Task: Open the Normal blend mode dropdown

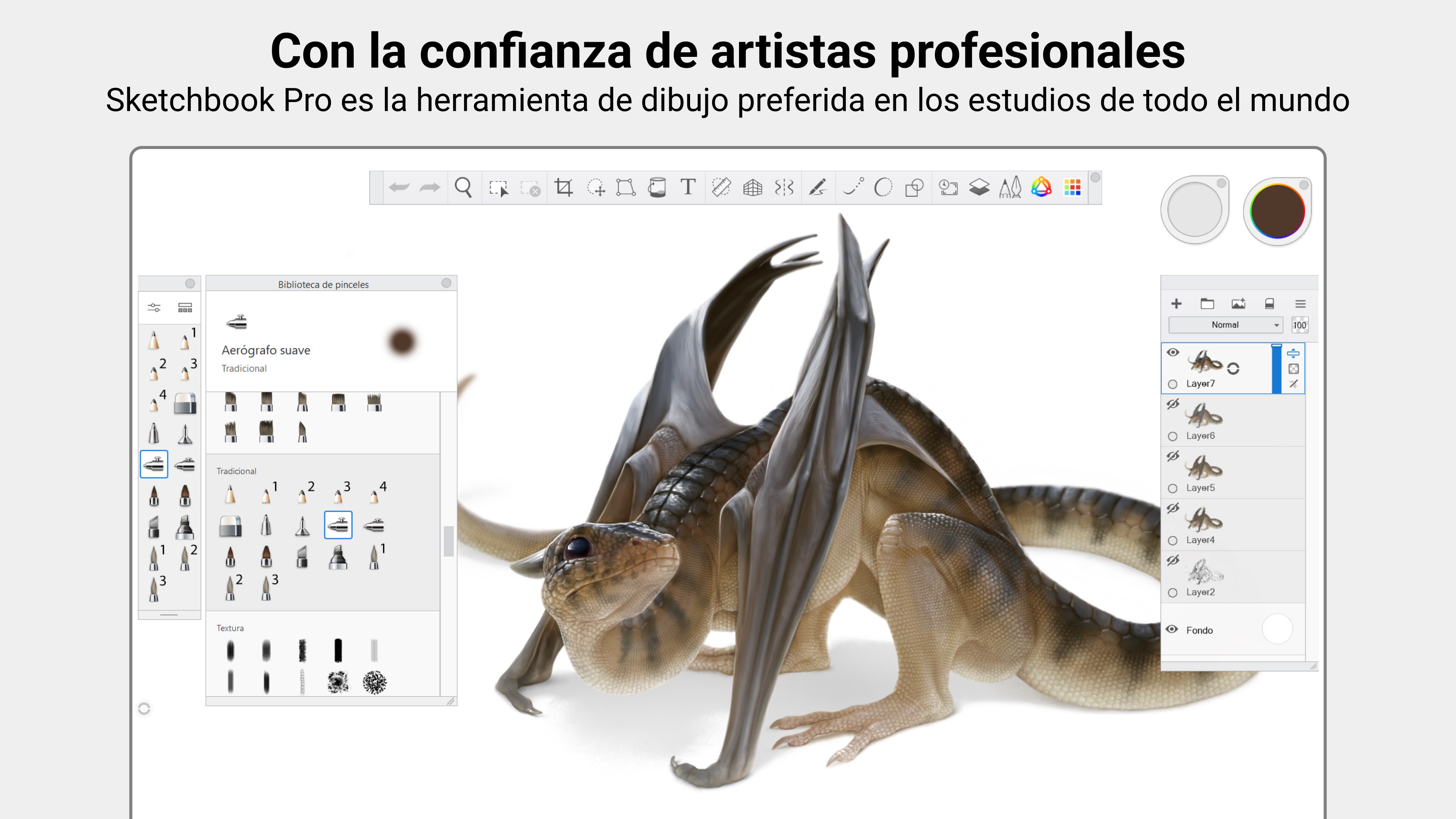Action: coord(1225,325)
